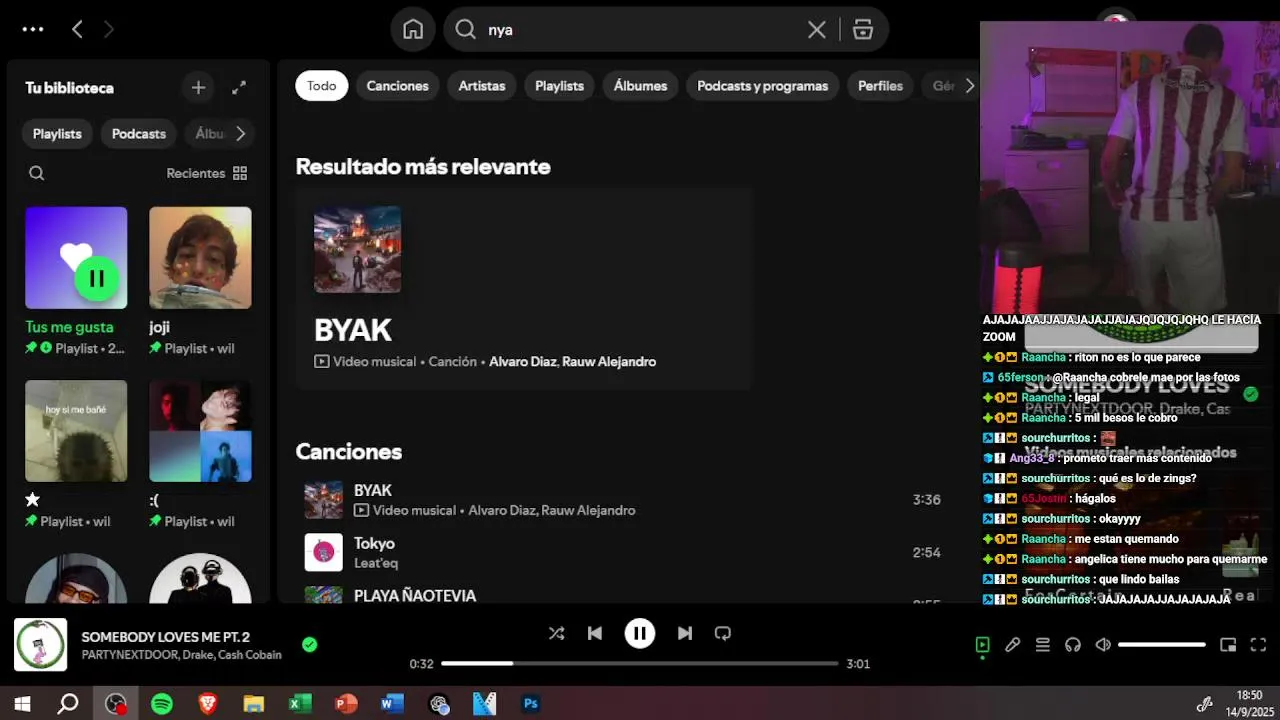Filter library by Podcasts chip
This screenshot has width=1280, height=720.
tap(139, 134)
